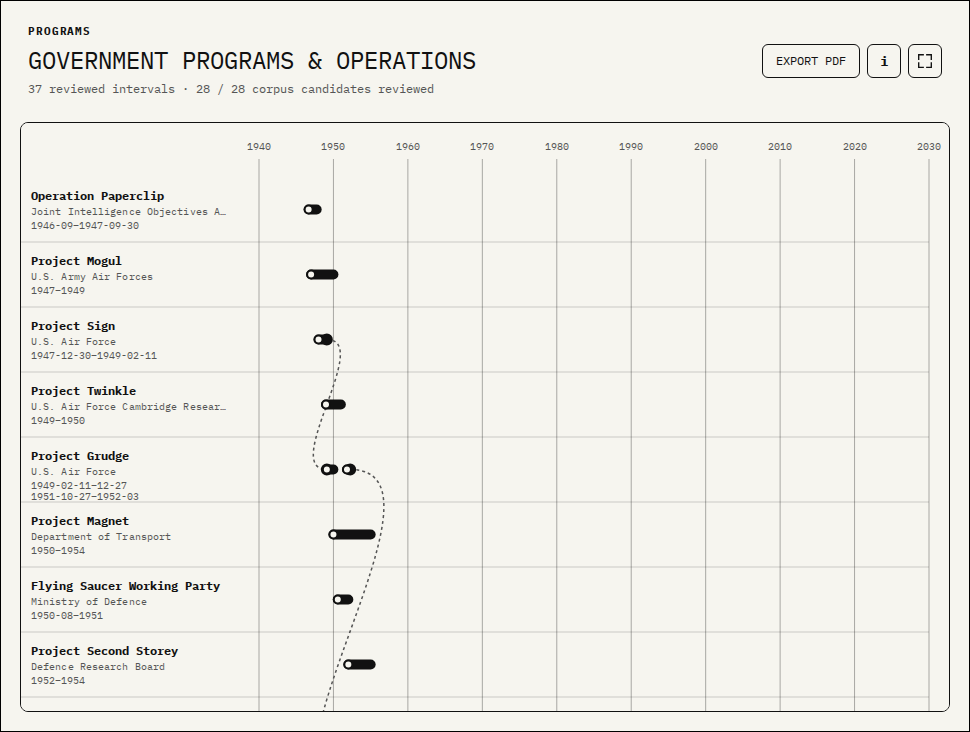Click the 1970 year axis label

[x=482, y=147]
